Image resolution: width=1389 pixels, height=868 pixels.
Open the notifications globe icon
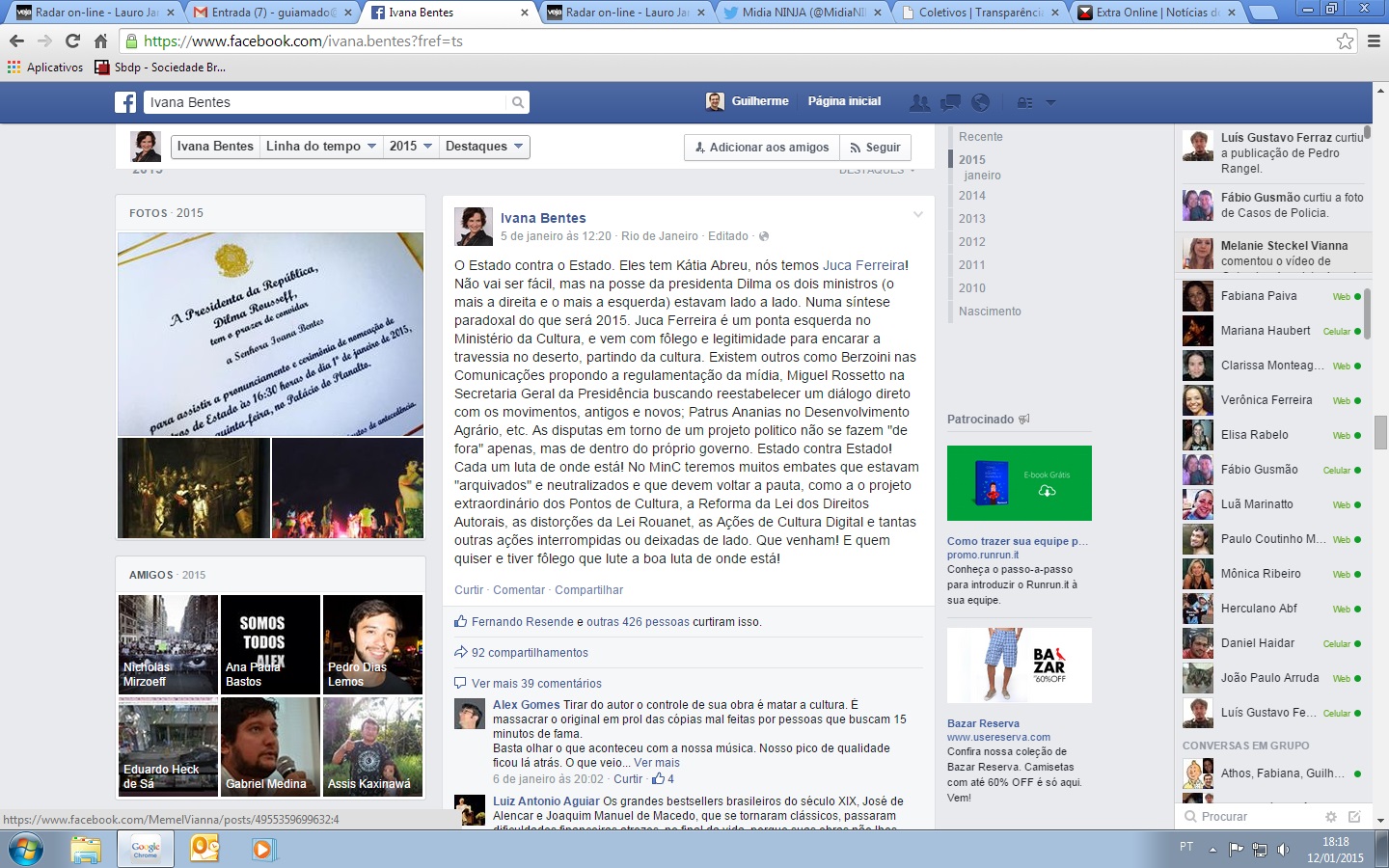click(980, 102)
